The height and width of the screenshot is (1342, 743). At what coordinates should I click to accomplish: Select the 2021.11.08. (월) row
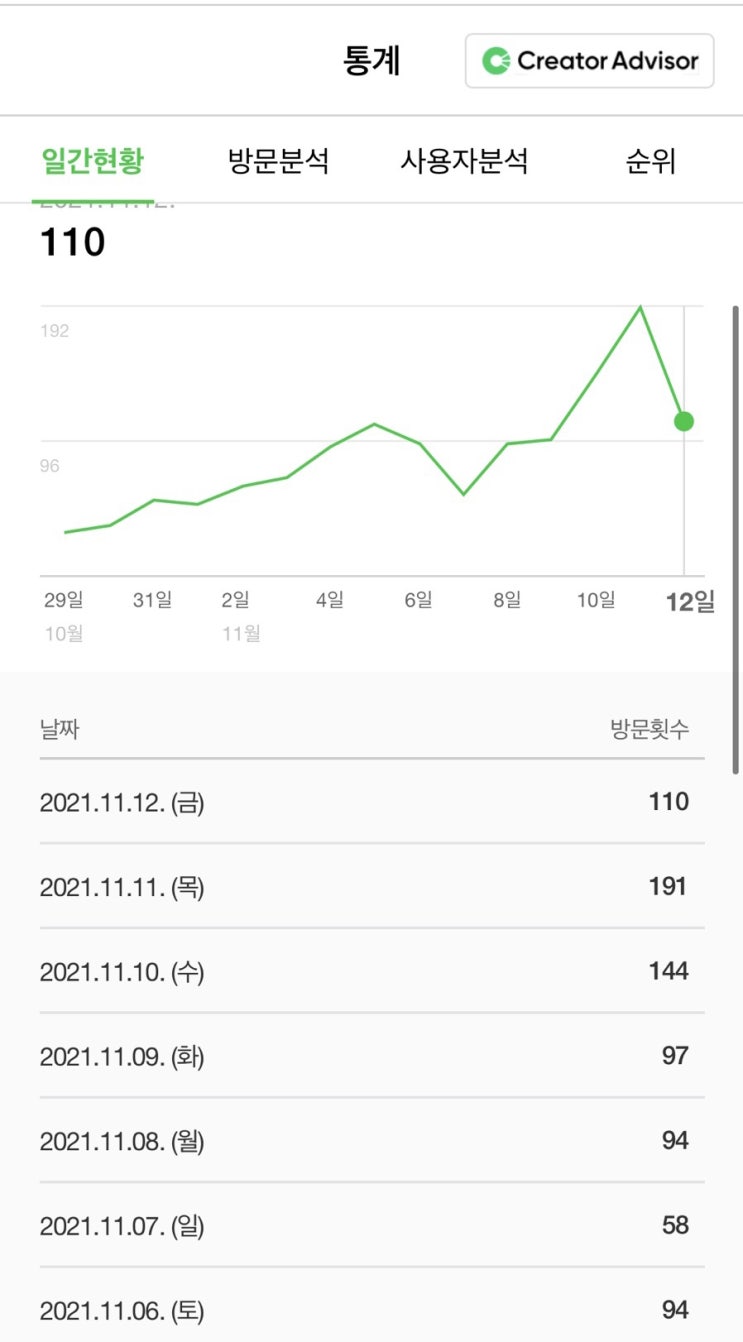tap(372, 1140)
